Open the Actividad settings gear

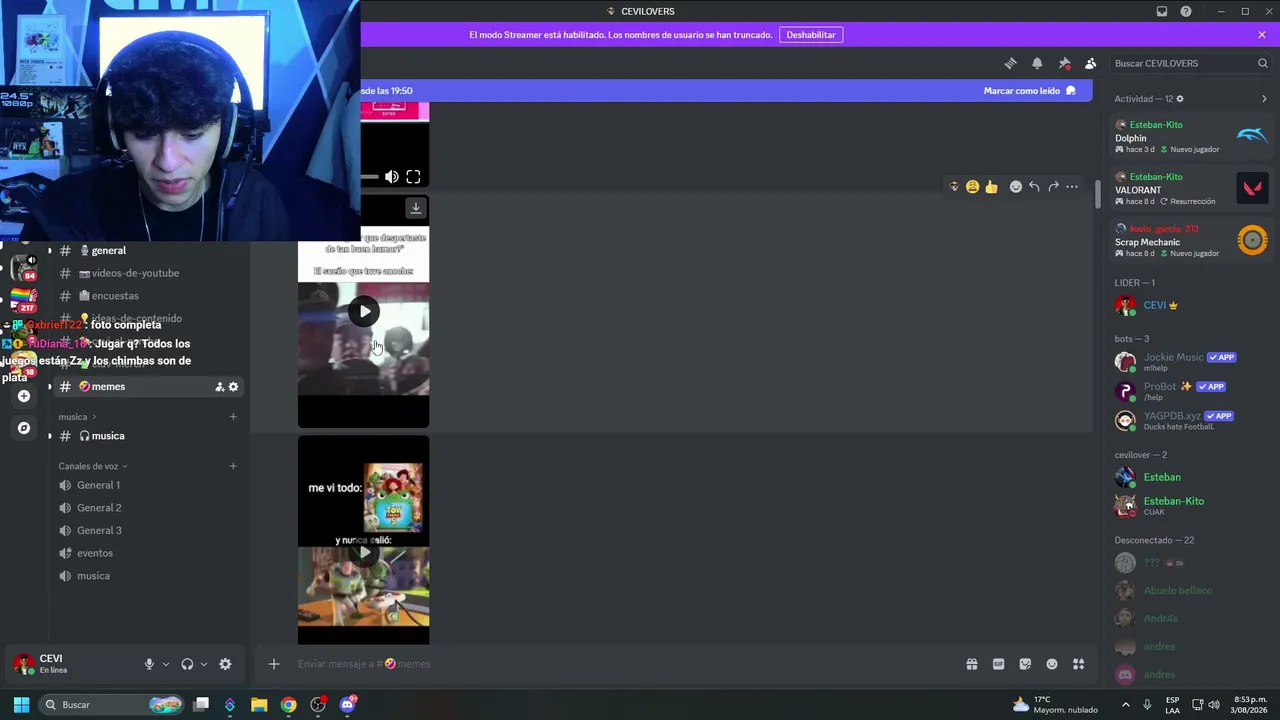coord(1180,99)
